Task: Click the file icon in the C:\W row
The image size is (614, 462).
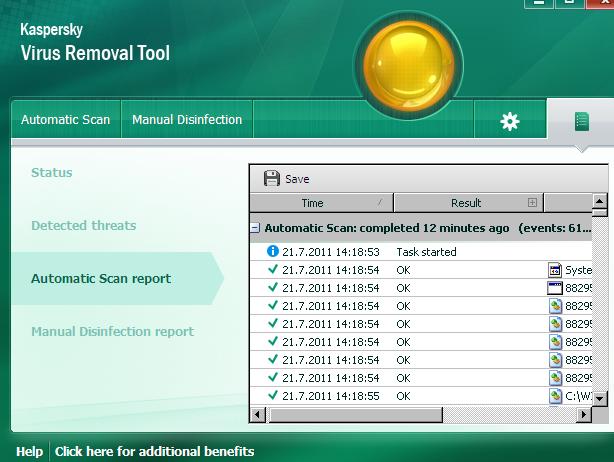Action: [x=555, y=396]
